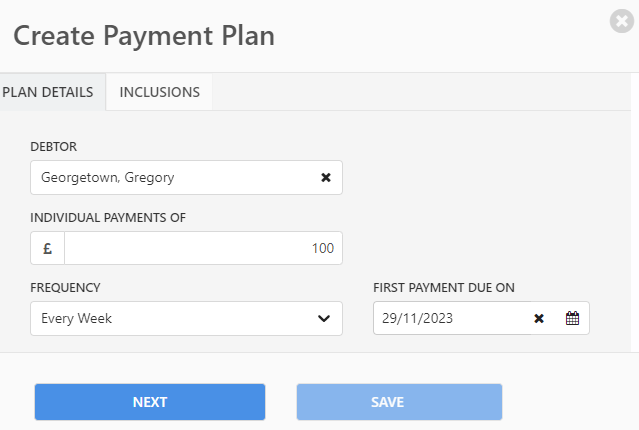Click the Frequency field label
Image resolution: width=639 pixels, height=430 pixels.
[x=65, y=288]
